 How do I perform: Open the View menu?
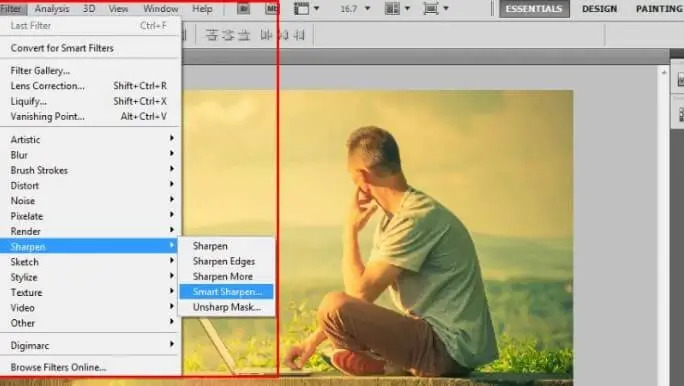tap(118, 8)
